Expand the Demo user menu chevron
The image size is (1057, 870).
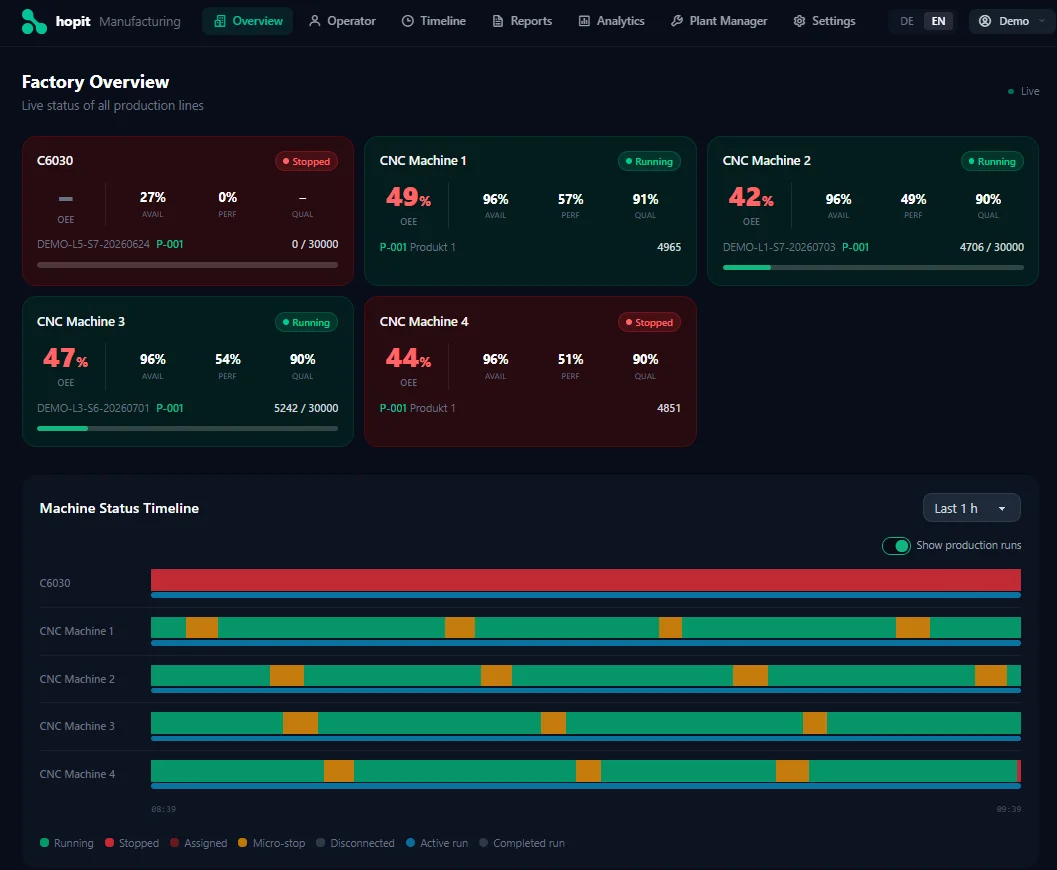(1041, 21)
